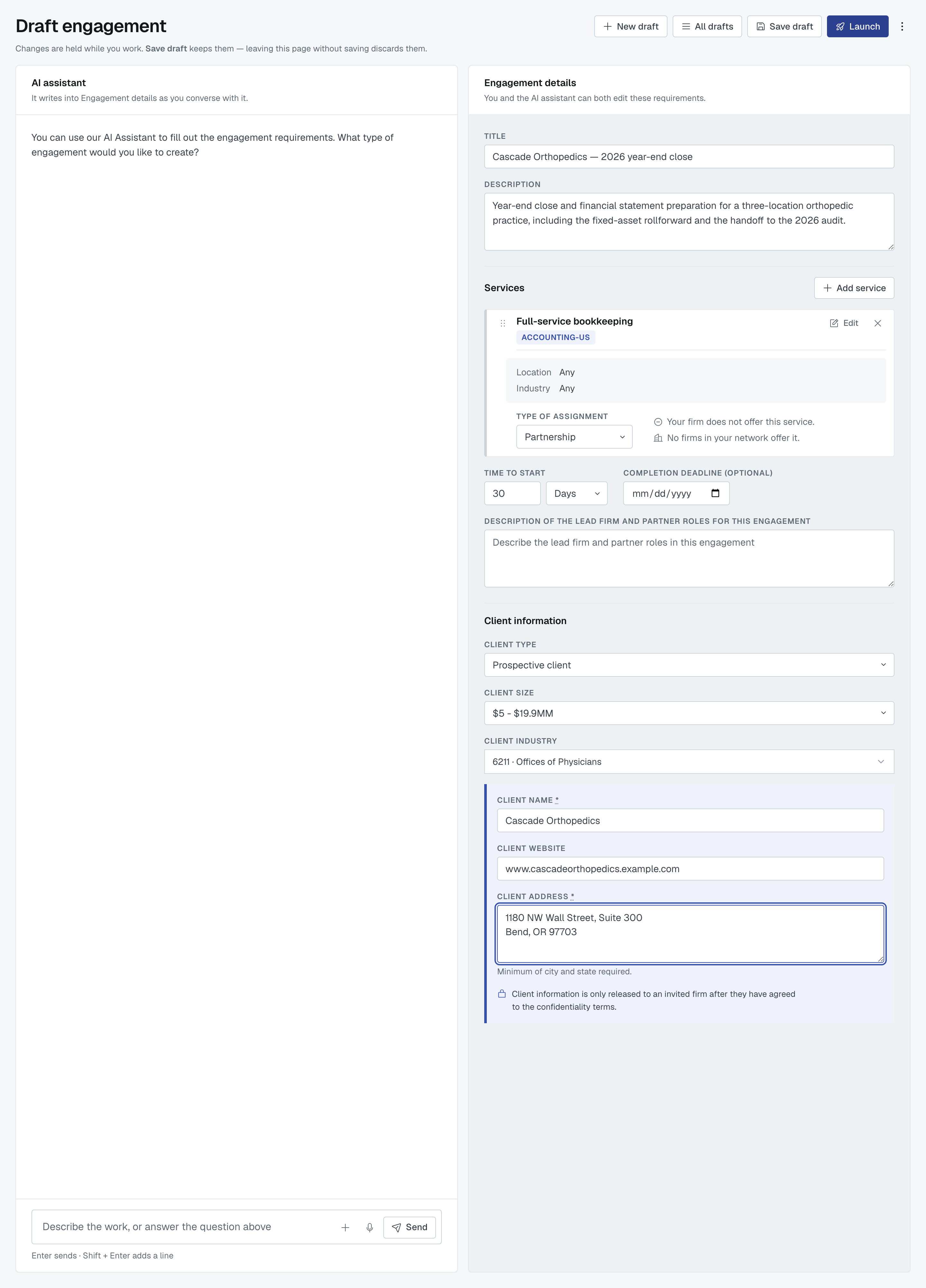926x1288 pixels.
Task: Click the lock icon beside confidentiality note
Action: [502, 994]
